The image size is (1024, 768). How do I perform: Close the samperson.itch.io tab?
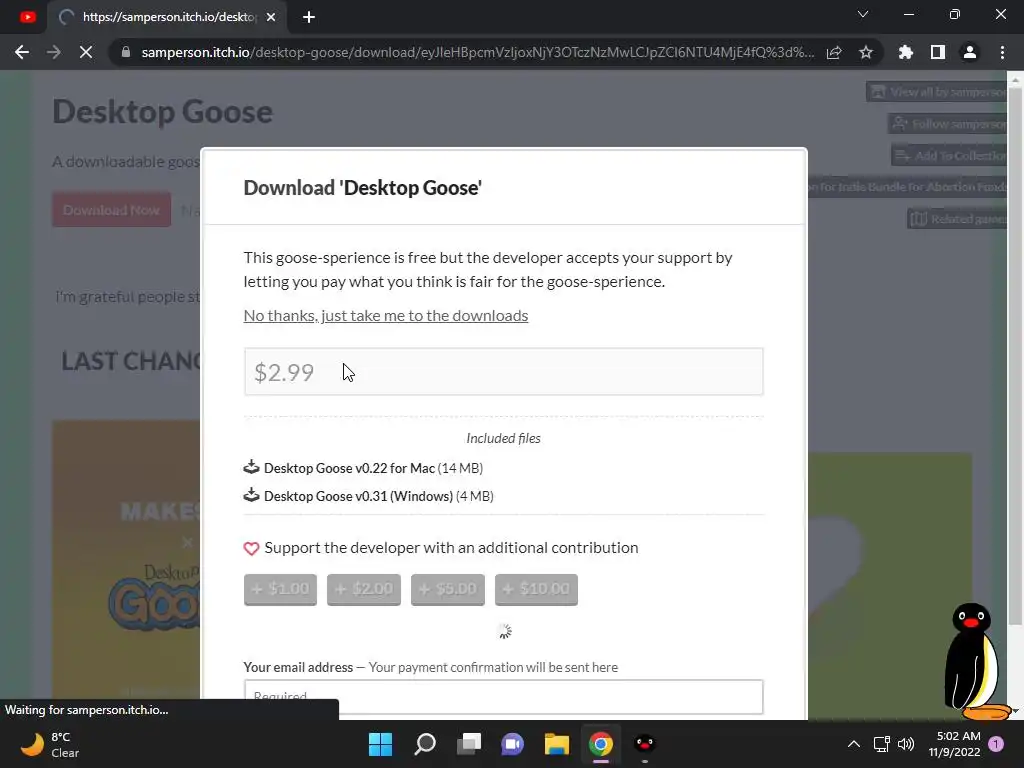point(271,17)
